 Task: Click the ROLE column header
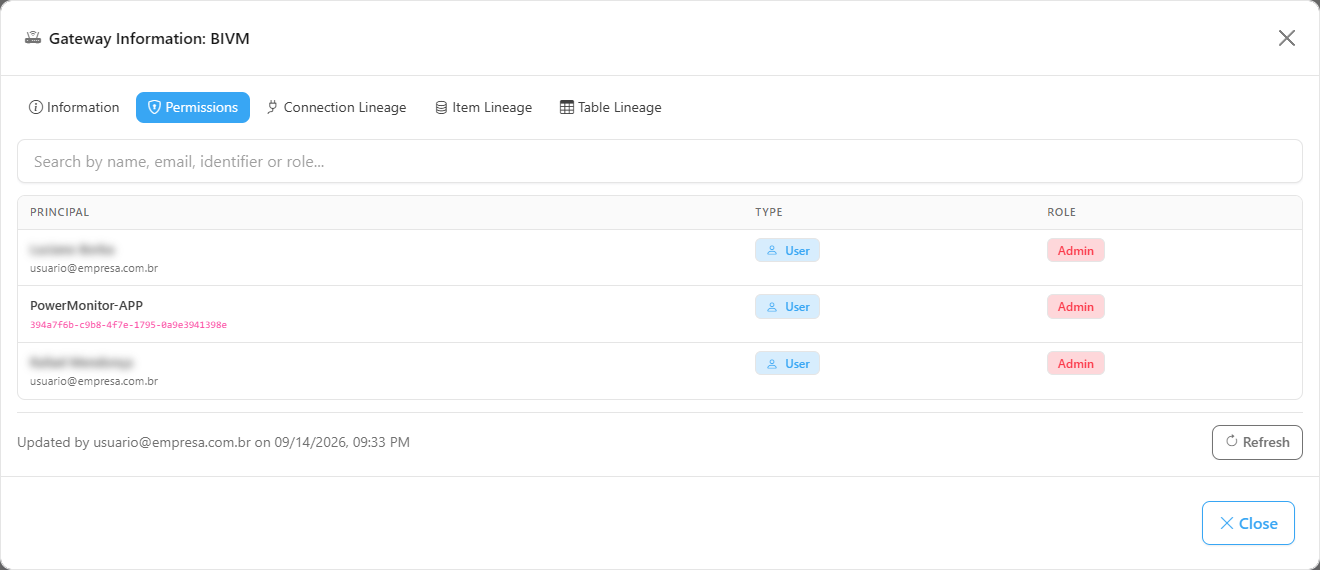(1061, 212)
